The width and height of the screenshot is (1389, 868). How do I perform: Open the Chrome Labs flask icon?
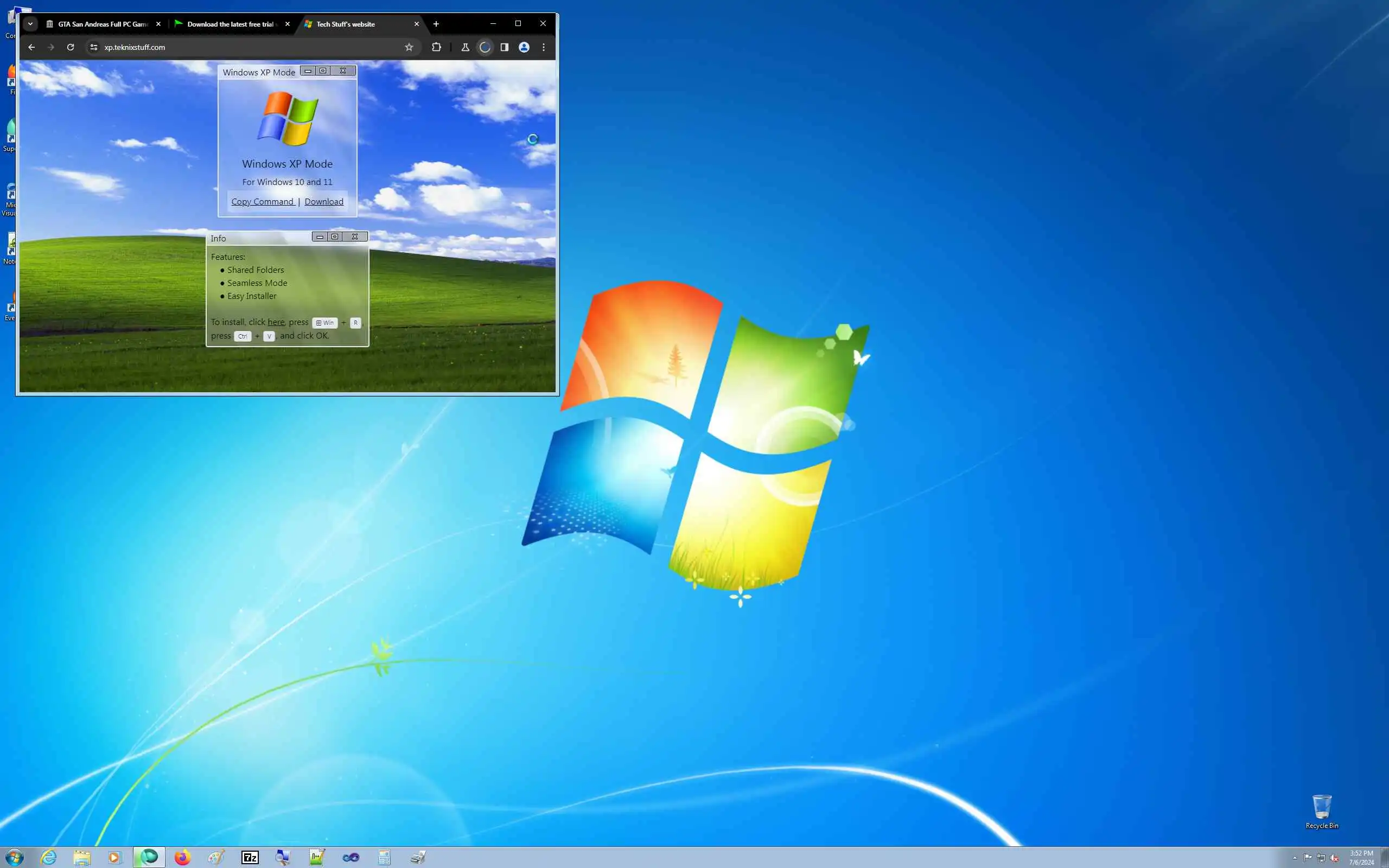466,47
